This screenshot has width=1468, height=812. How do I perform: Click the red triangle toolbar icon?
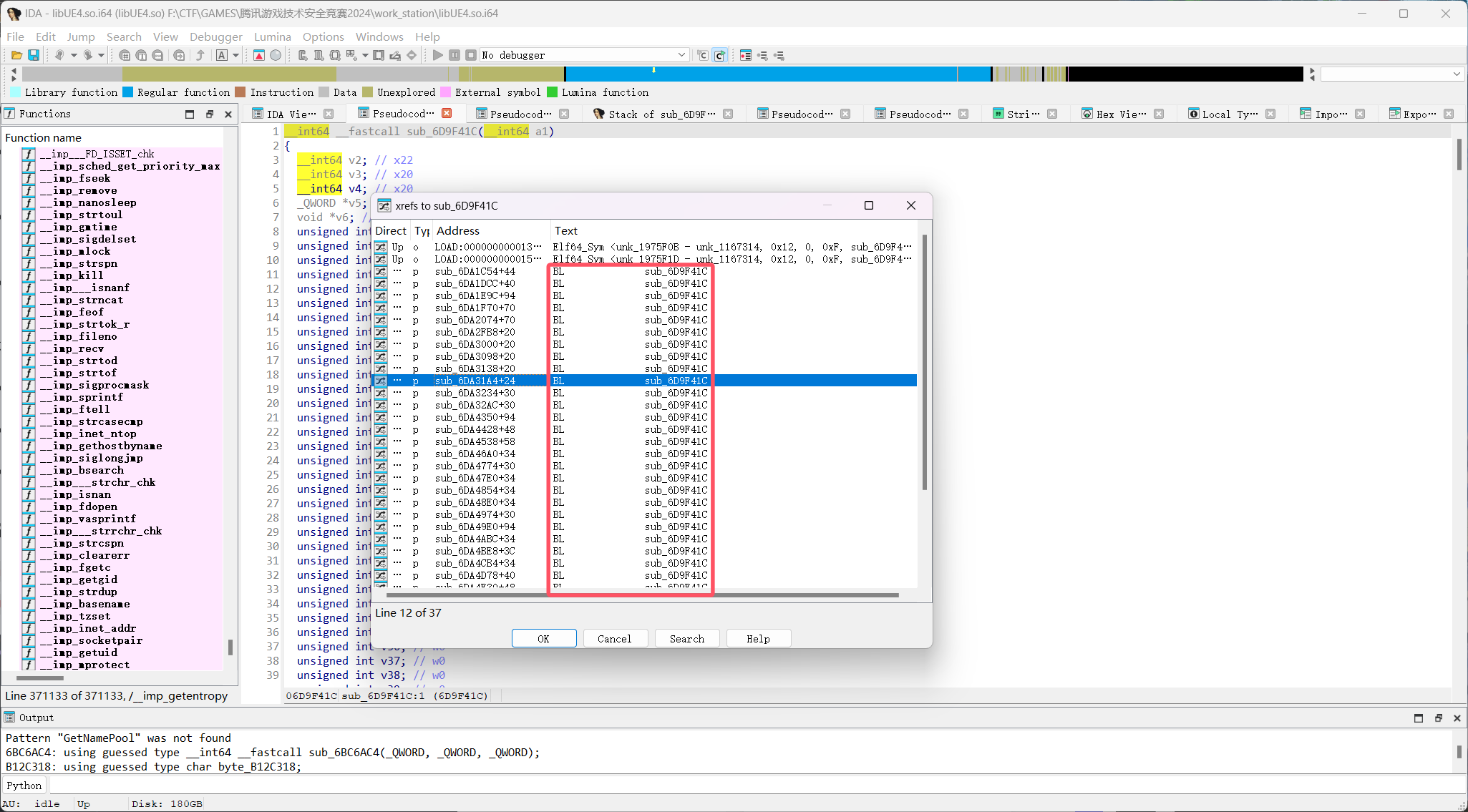point(259,55)
